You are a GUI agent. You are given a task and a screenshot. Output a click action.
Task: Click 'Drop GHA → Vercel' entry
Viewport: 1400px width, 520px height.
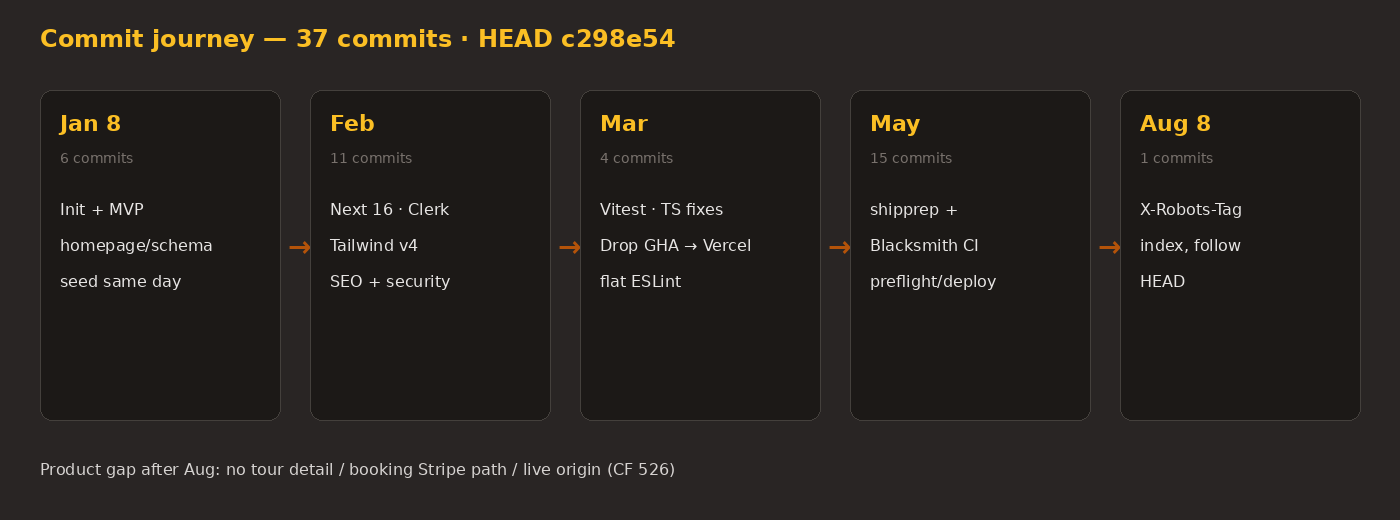pyautogui.click(x=675, y=246)
